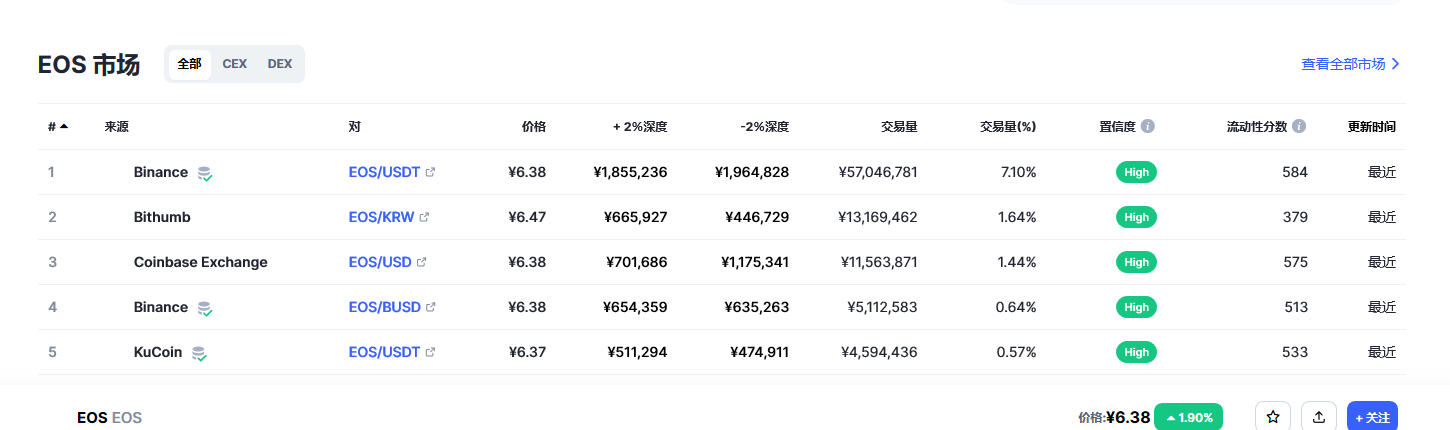Click the share upload icon

1319,417
